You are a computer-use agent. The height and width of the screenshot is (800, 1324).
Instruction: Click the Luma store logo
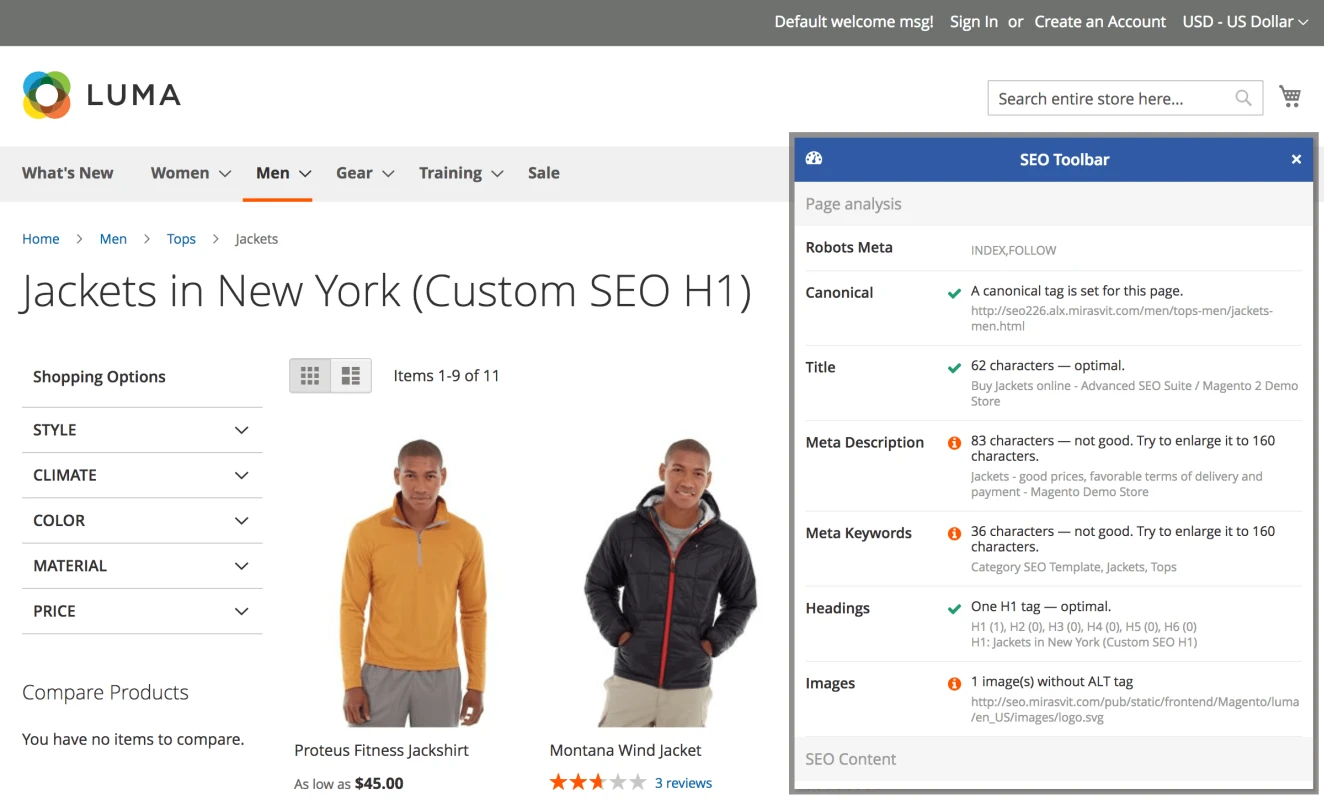[x=100, y=94]
